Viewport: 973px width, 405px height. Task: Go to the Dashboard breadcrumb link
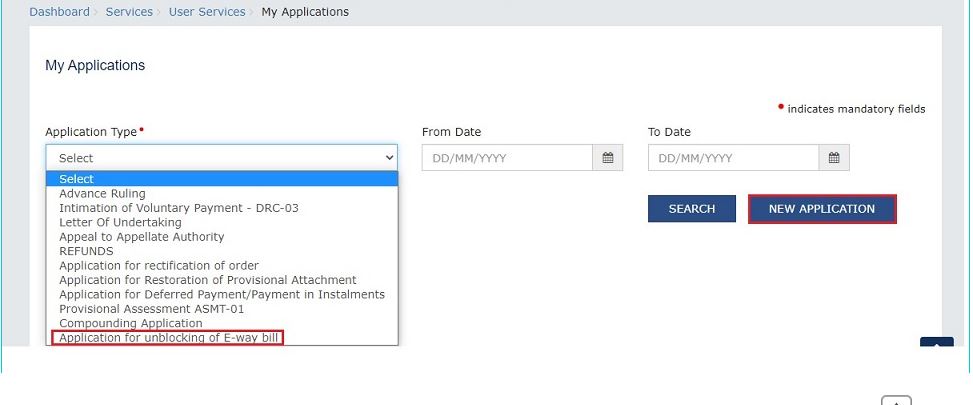[x=60, y=12]
